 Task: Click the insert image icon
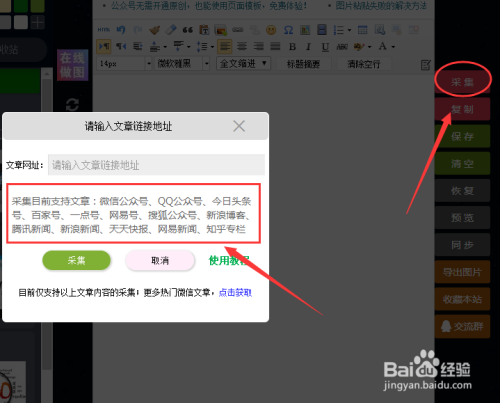(x=221, y=30)
